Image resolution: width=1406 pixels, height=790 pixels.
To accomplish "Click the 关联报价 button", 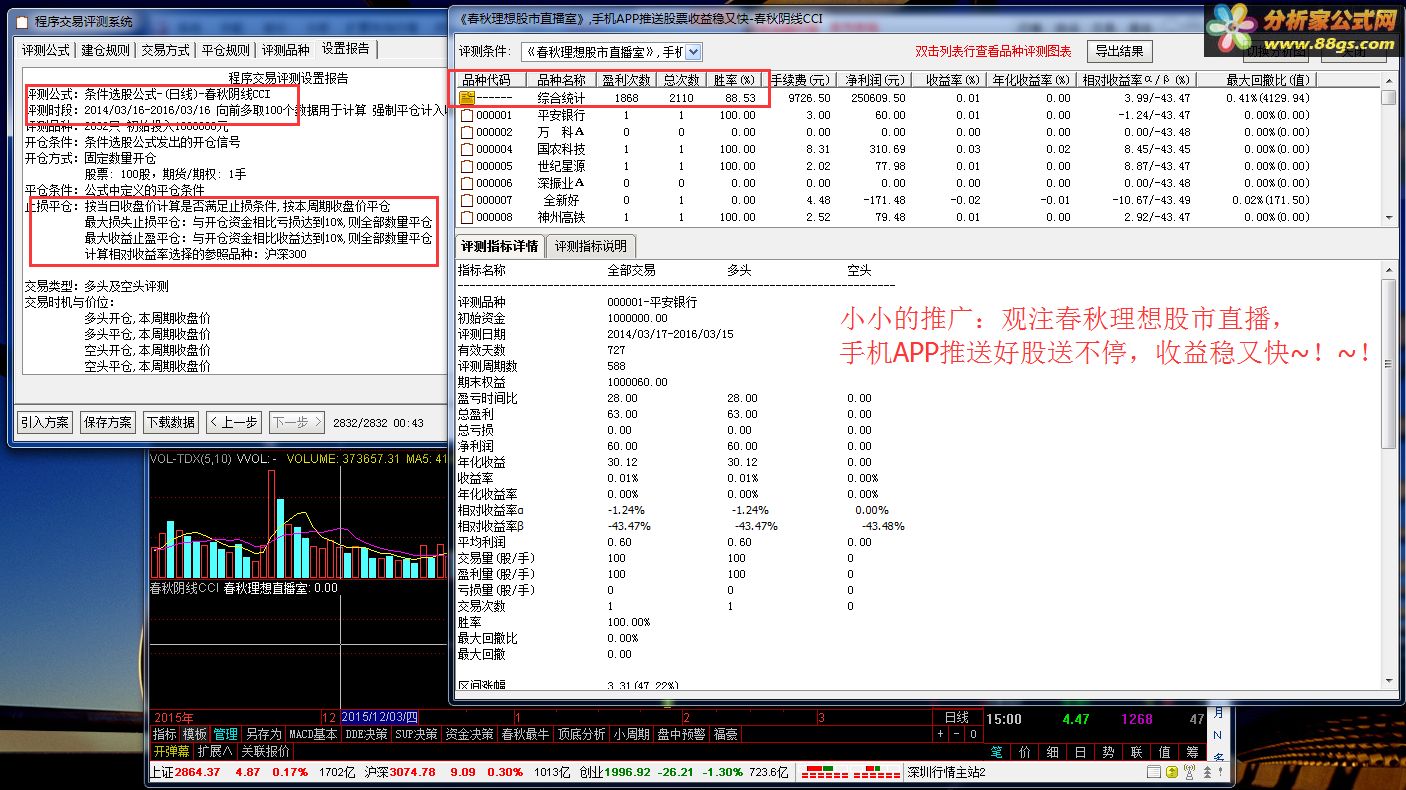I will pos(265,751).
